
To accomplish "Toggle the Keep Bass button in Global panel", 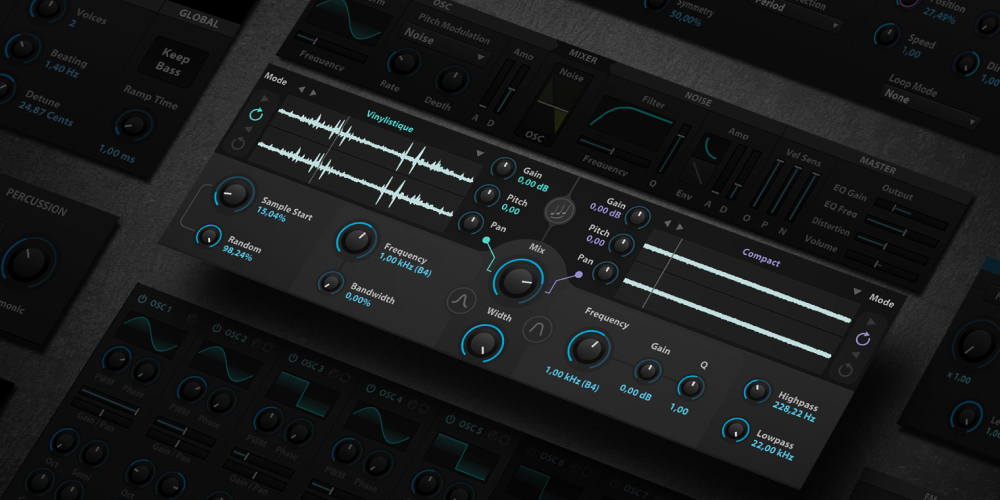I will click(x=172, y=64).
